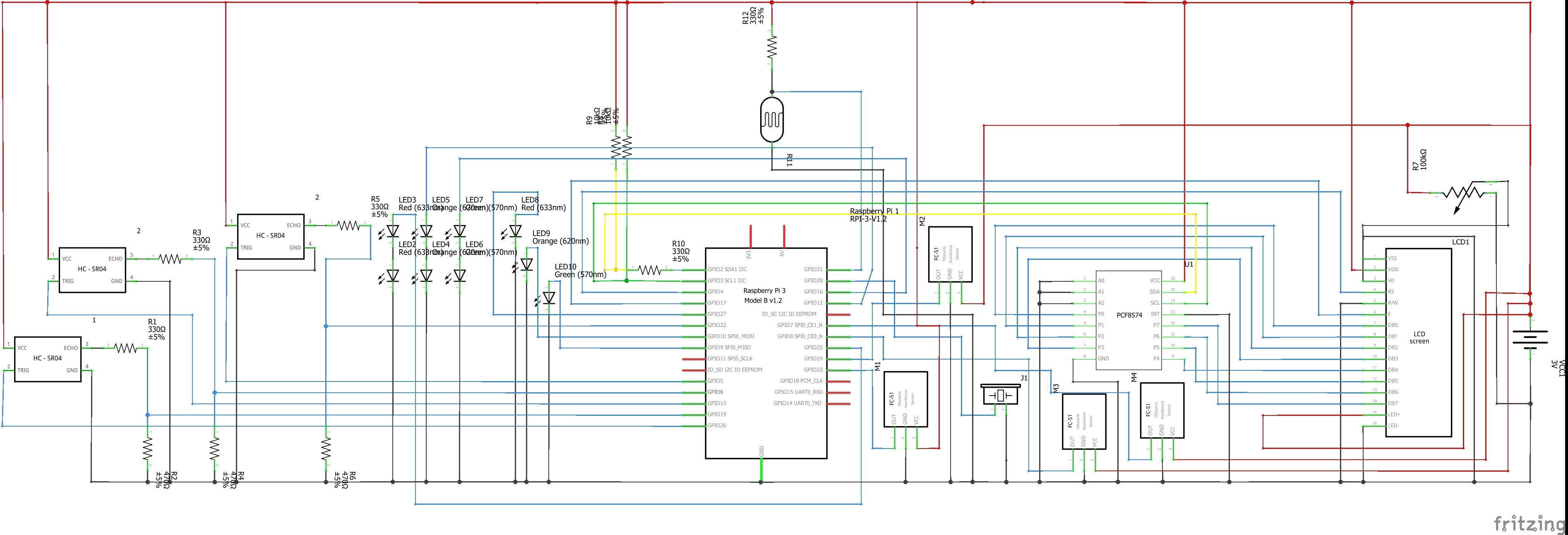Click the 'GPIO15 UART0_RXD' pin label
Image resolution: width=1568 pixels, height=535 pixels.
point(799,392)
